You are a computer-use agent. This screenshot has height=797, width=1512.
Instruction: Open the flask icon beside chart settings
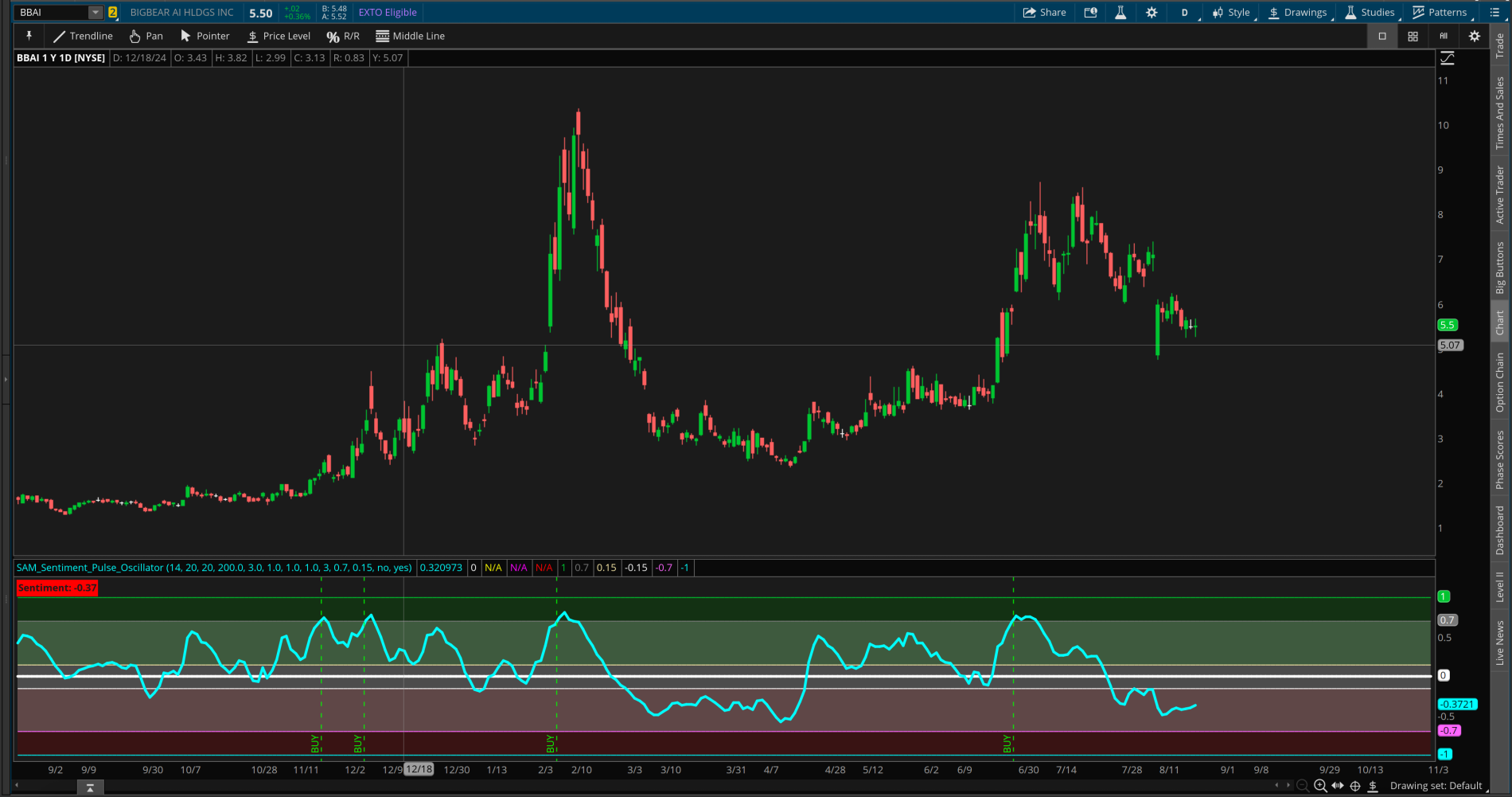point(1120,13)
